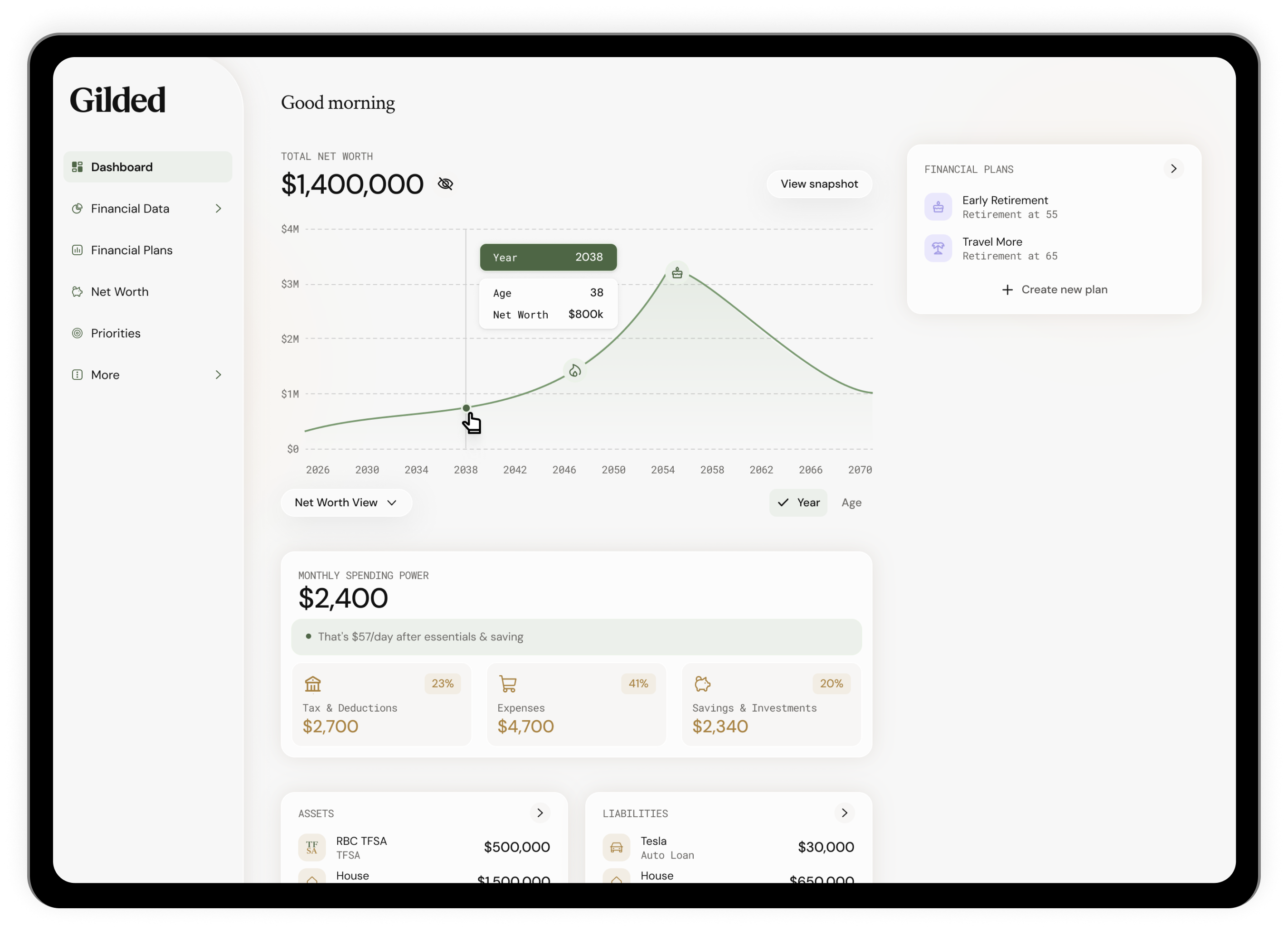Open the Liabilities card arrow
Screen dimensions: 1288x930
[x=845, y=813]
